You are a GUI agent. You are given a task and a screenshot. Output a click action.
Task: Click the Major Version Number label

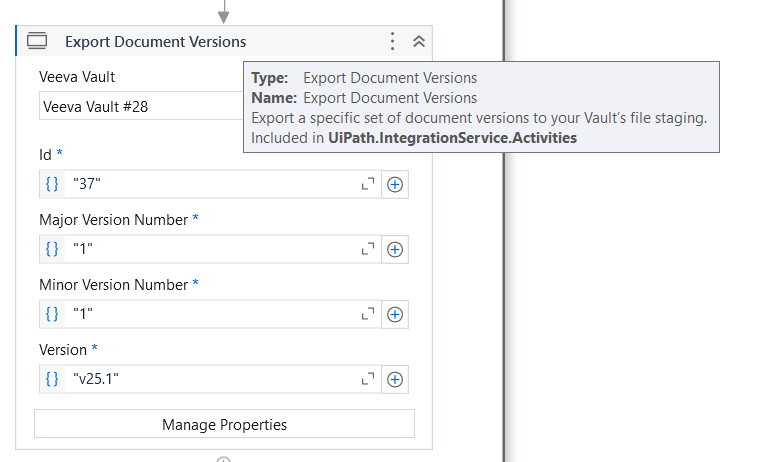coord(113,220)
